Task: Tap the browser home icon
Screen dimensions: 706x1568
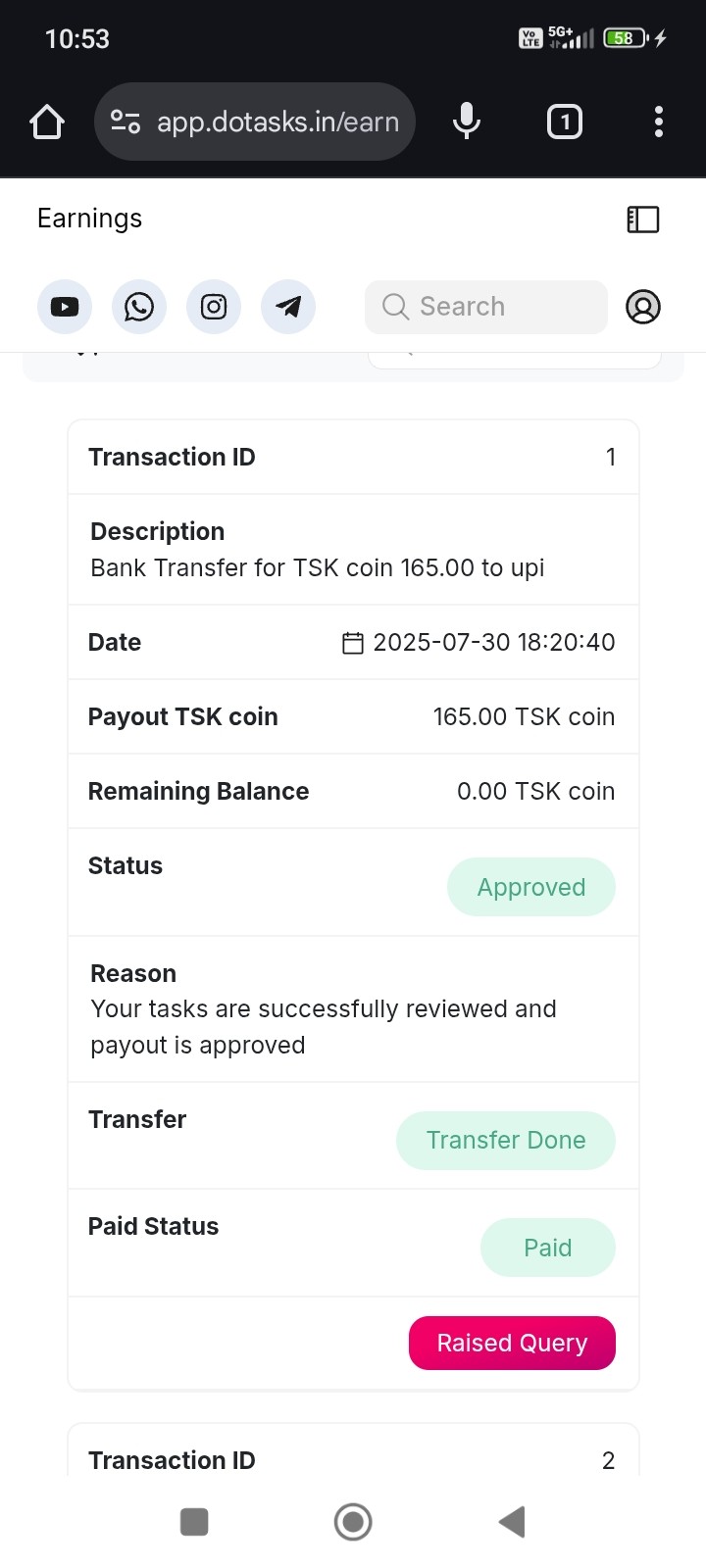Action: click(47, 122)
